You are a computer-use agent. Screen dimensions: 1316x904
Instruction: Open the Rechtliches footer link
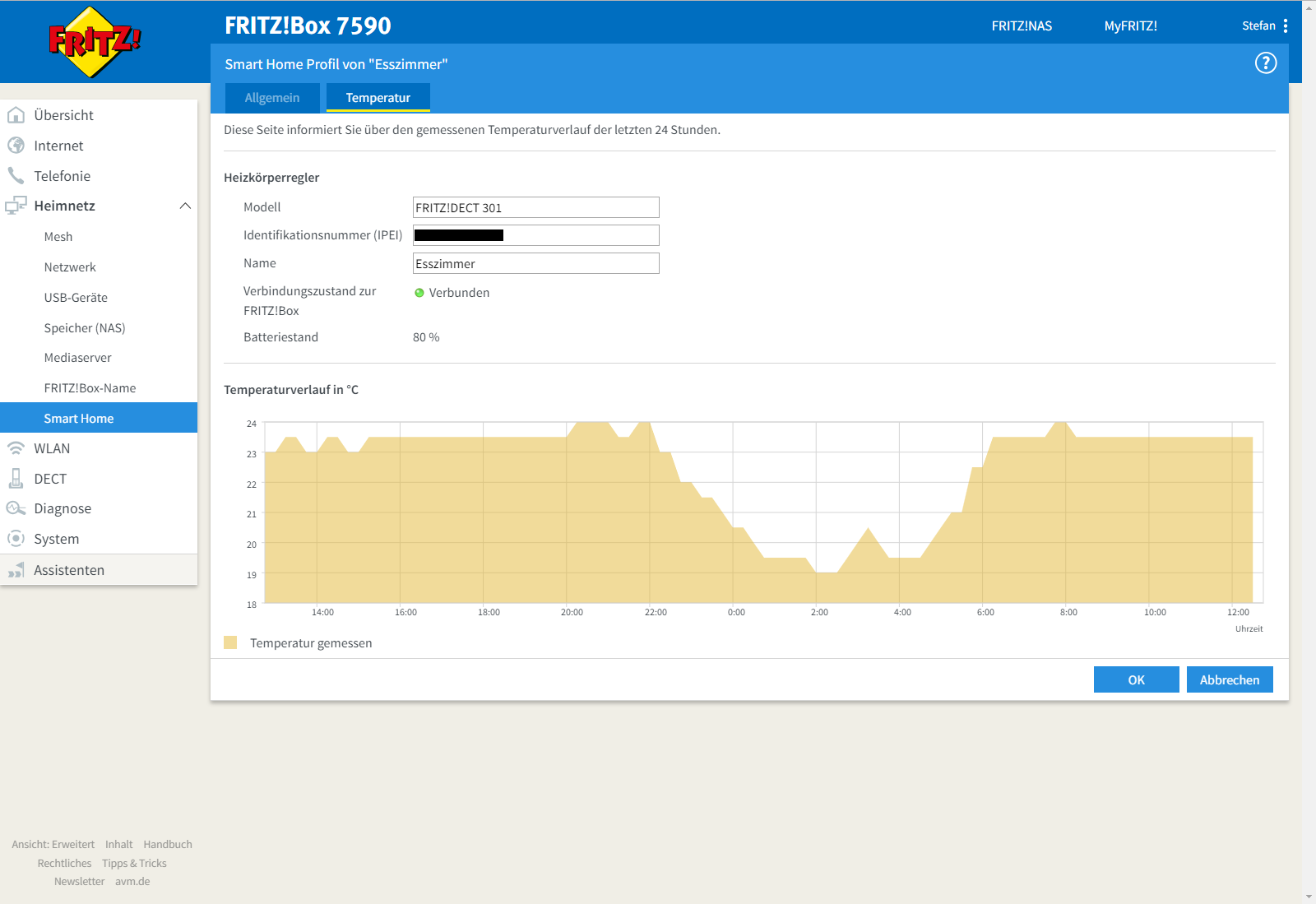[64, 864]
